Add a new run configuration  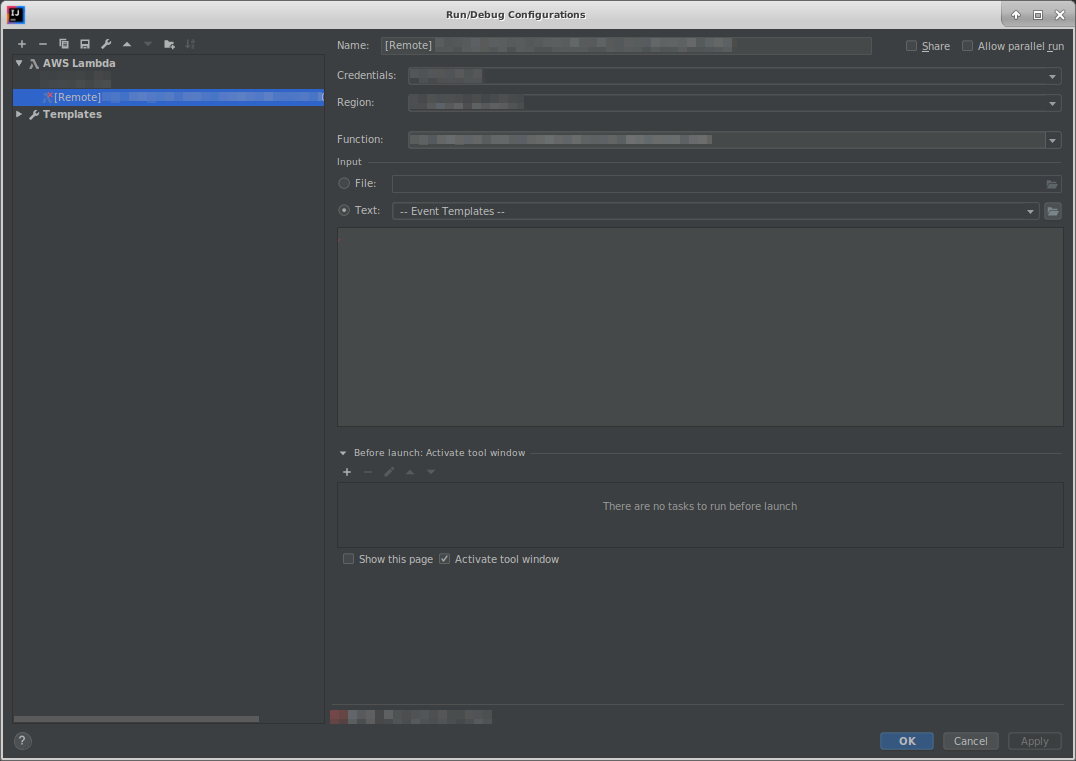[x=21, y=43]
